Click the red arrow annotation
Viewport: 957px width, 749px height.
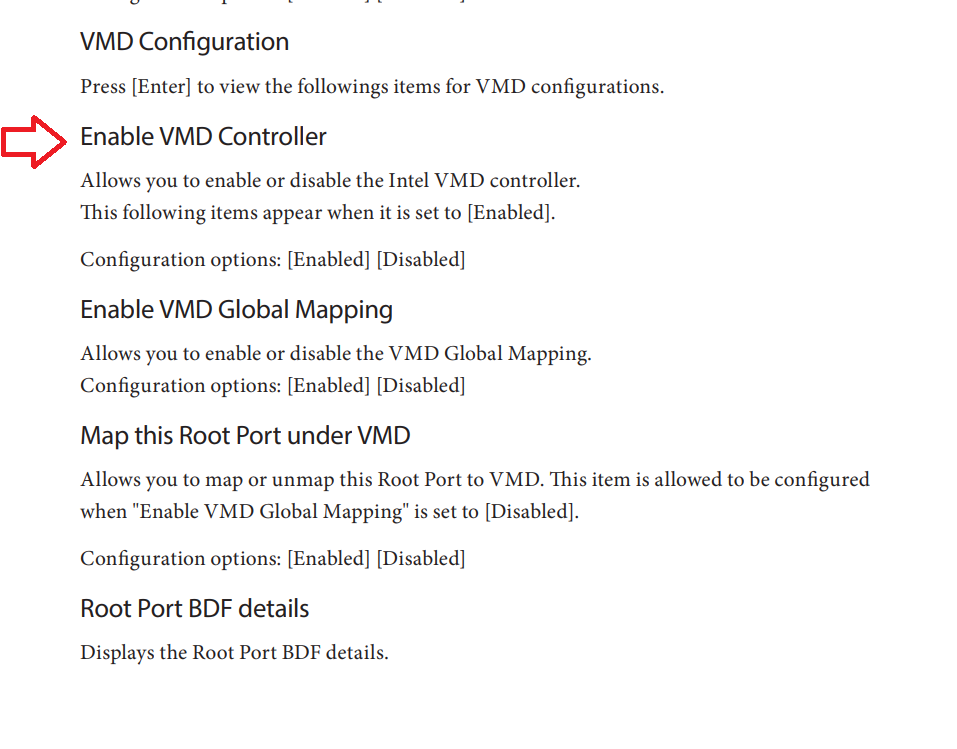click(34, 141)
